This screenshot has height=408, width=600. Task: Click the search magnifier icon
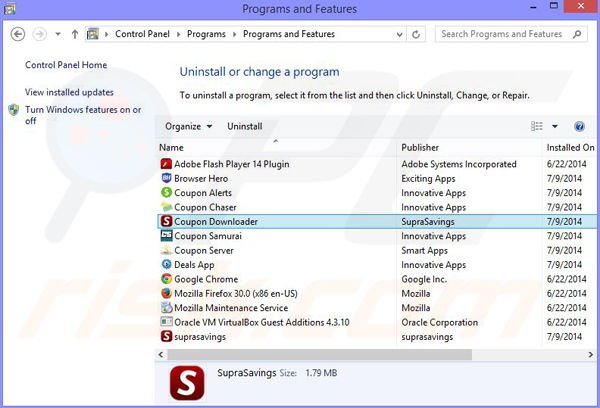click(x=577, y=34)
